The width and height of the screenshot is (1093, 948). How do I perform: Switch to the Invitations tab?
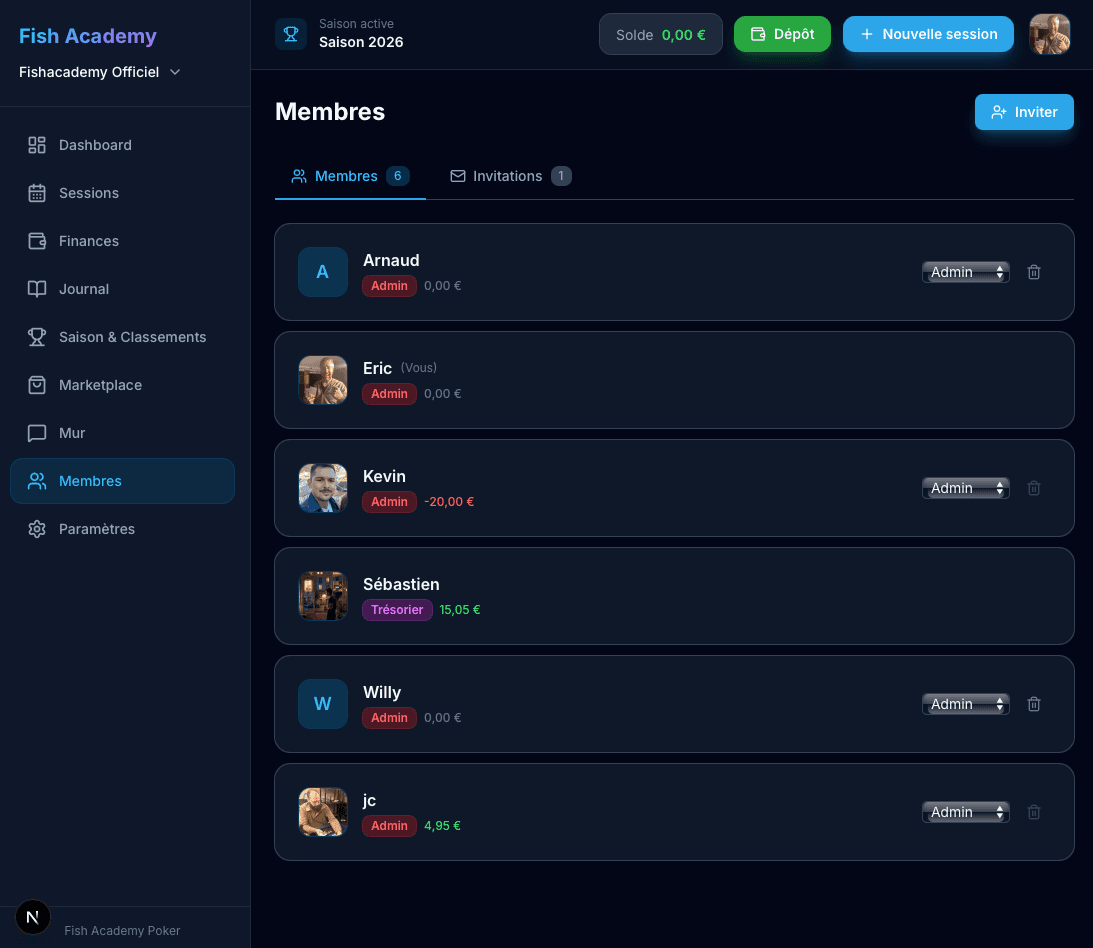510,176
